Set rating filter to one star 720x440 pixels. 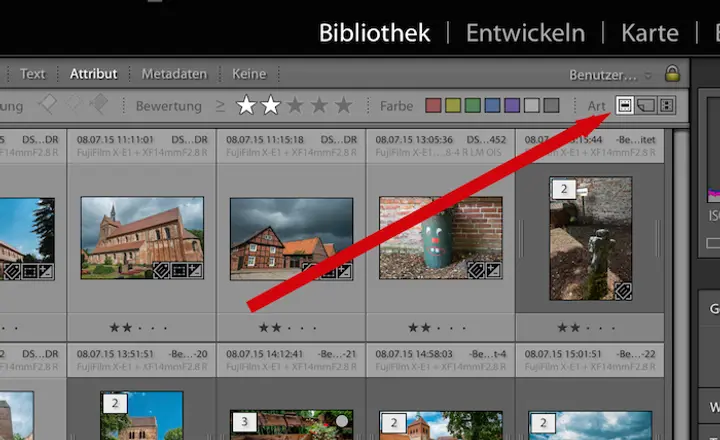point(246,105)
